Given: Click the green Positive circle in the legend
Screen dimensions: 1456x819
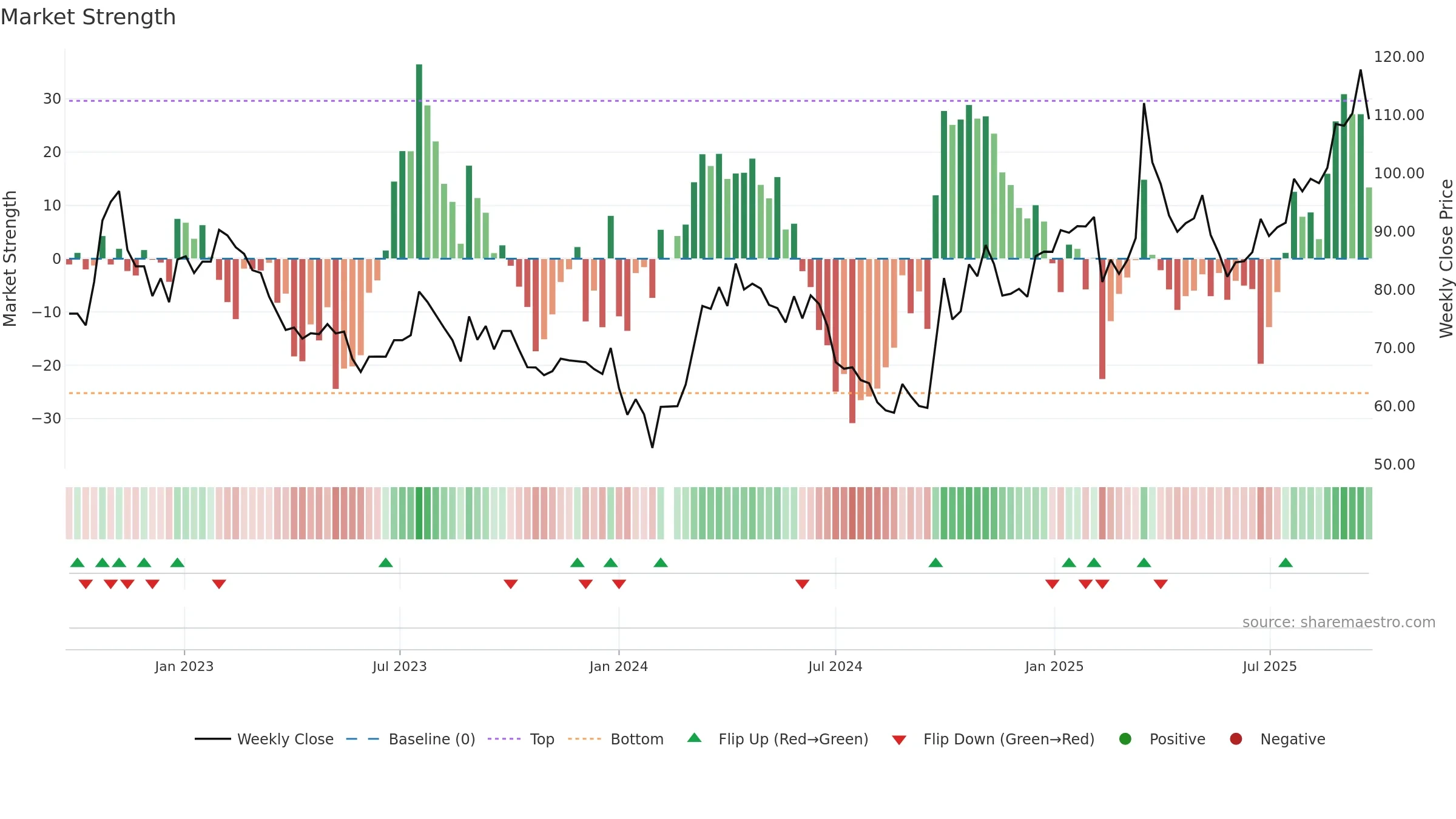Looking at the screenshot, I should pyautogui.click(x=1125, y=739).
